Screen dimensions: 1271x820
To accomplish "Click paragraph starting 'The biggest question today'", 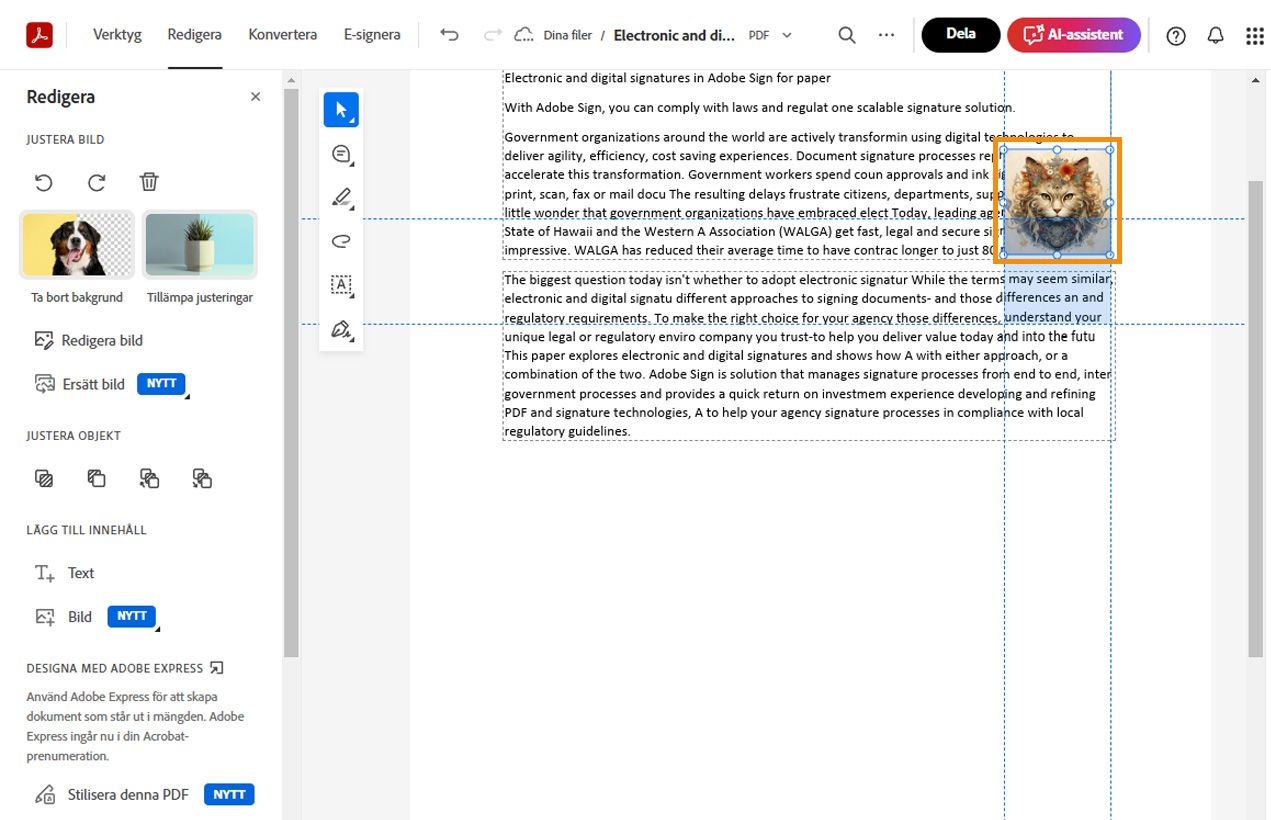I will pyautogui.click(x=808, y=355).
